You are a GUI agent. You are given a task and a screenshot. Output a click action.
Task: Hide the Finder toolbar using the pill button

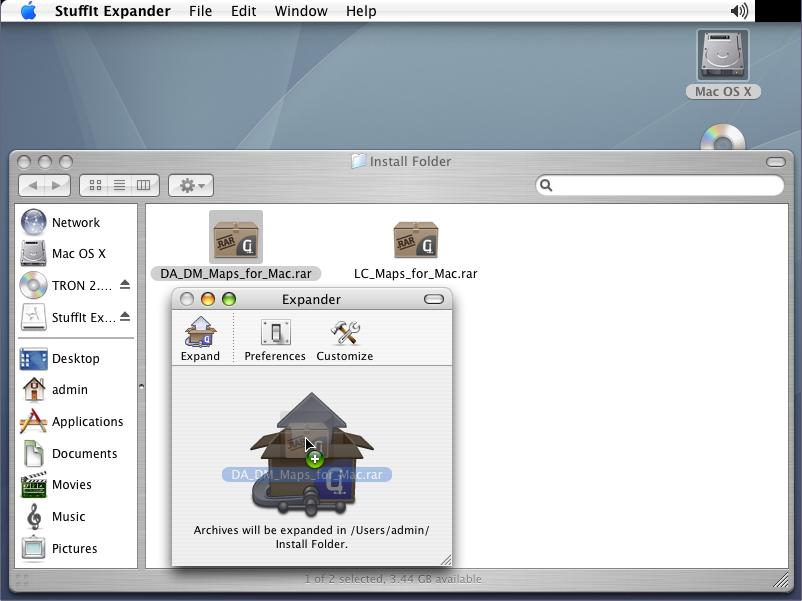775,162
